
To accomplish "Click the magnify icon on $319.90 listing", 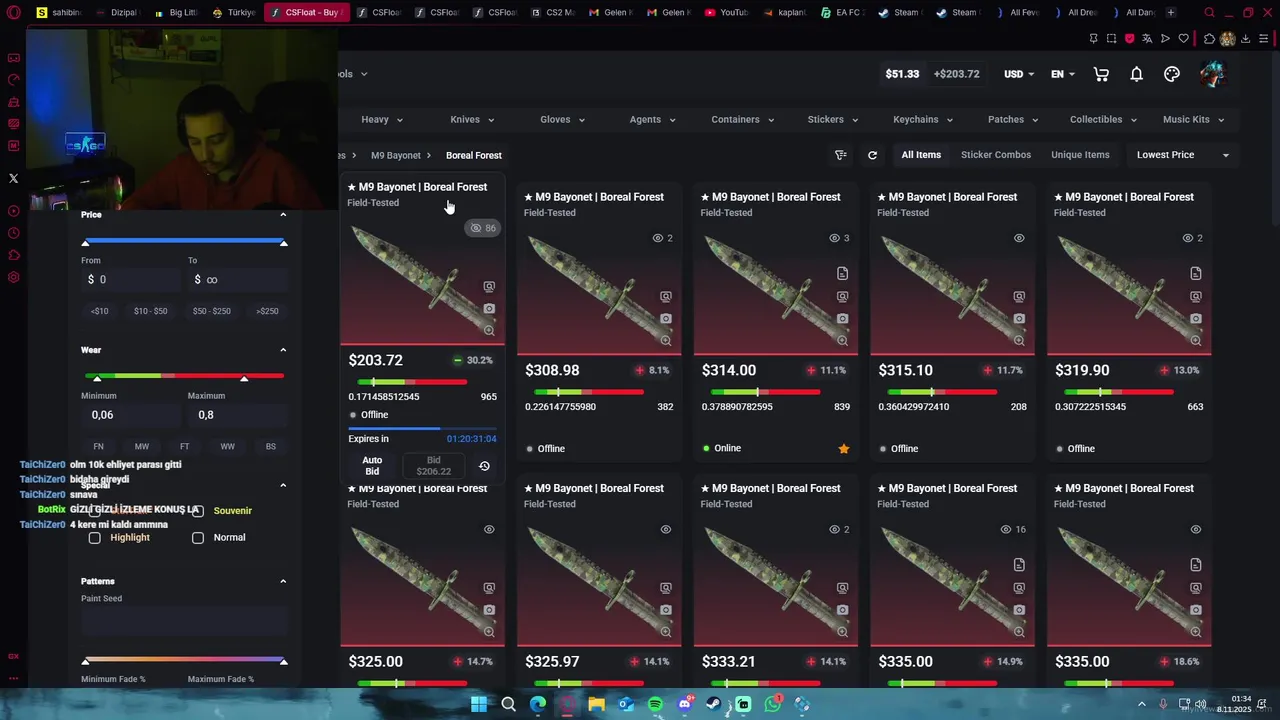I will [x=1196, y=341].
